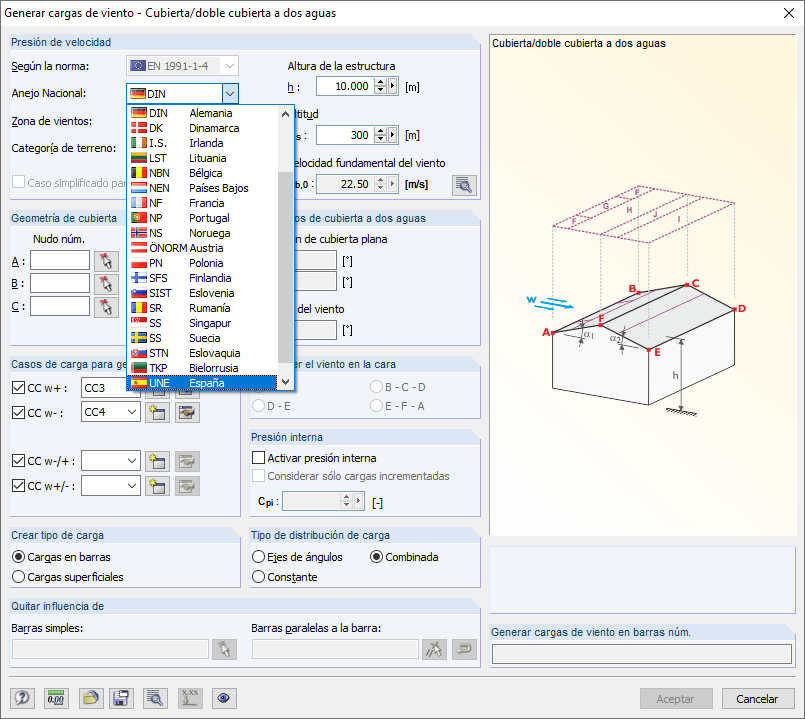Viewport: 805px width, 719px height.
Task: Select DIN Alemania from list
Action: click(202, 113)
